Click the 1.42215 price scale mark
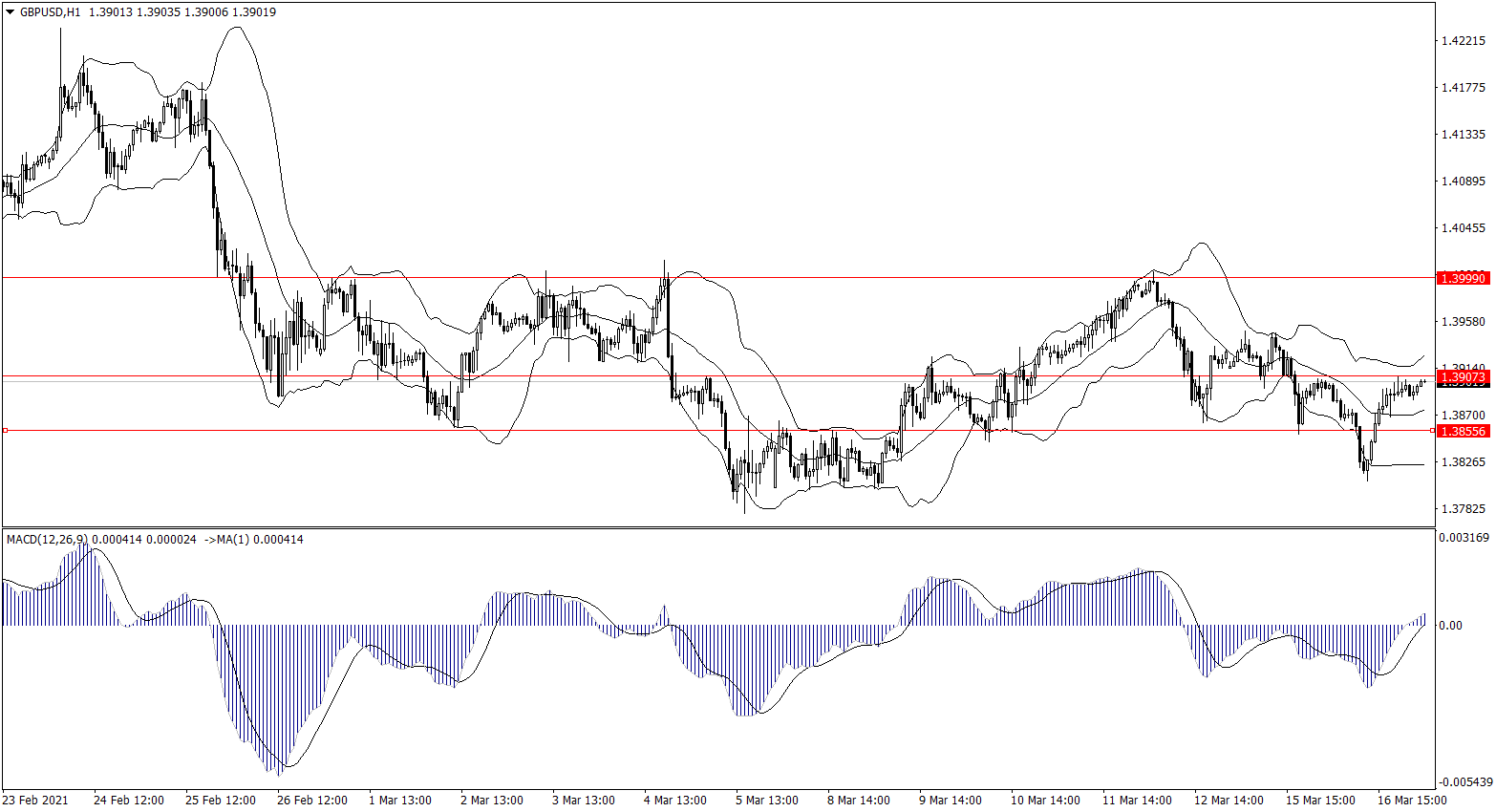The height and width of the screenshot is (812, 1496). tap(1463, 41)
